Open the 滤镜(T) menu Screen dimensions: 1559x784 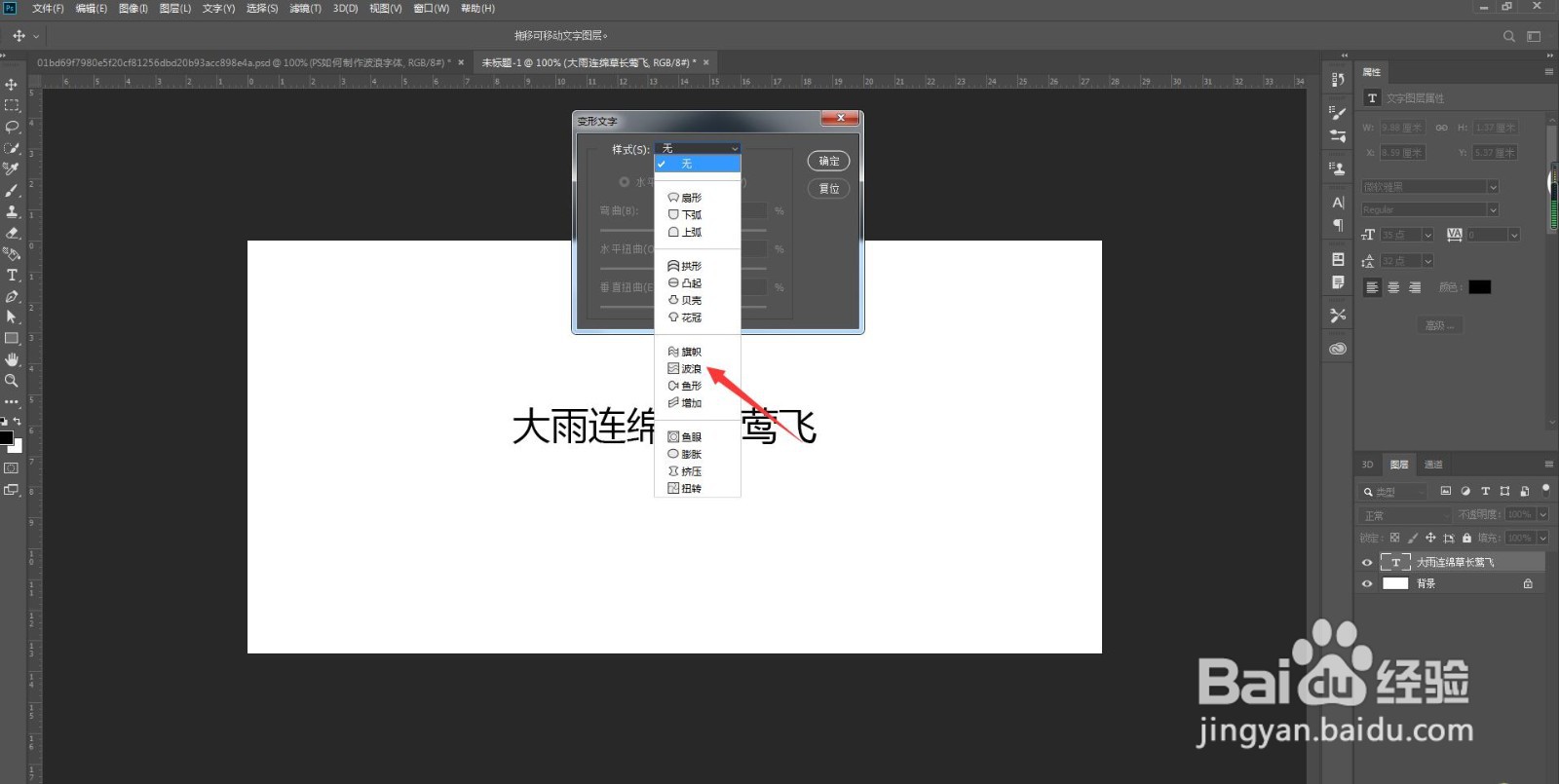(x=305, y=8)
